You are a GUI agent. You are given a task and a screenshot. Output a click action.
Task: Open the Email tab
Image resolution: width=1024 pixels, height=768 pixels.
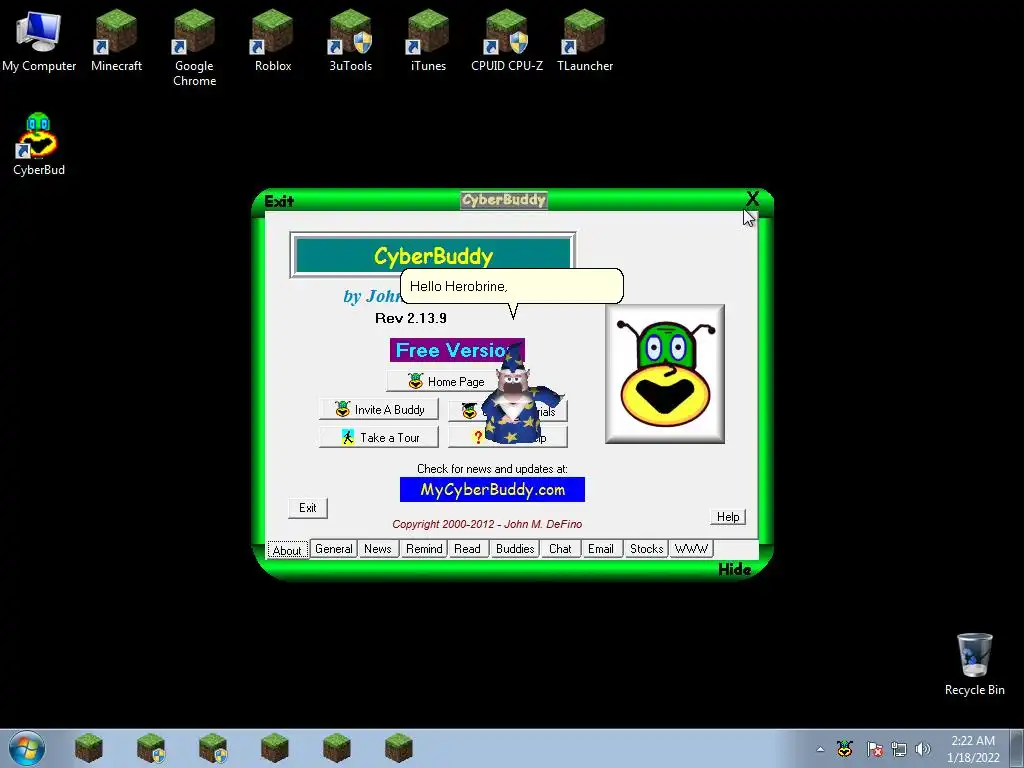(x=600, y=549)
